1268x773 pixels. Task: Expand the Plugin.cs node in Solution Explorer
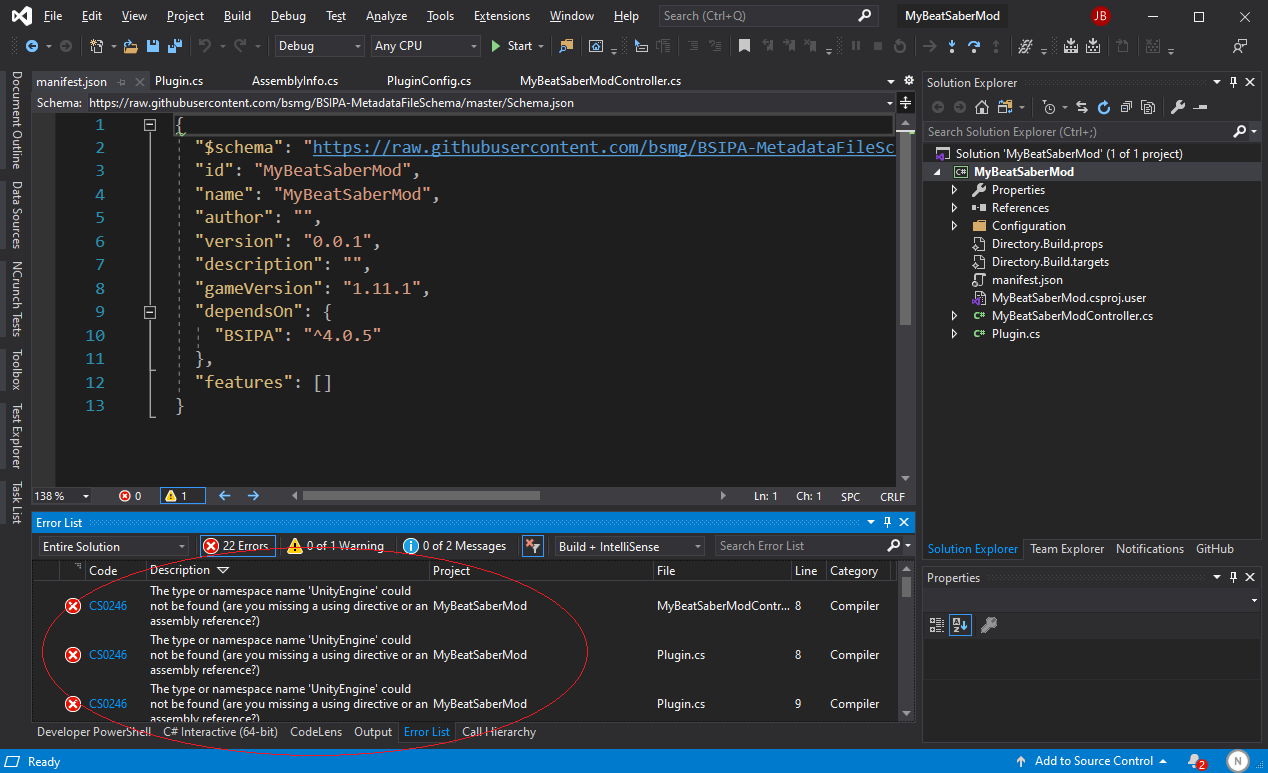pos(955,334)
